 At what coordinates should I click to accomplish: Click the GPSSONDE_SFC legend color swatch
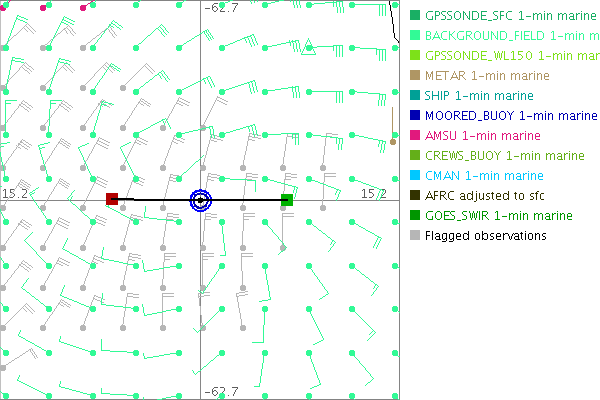415,16
